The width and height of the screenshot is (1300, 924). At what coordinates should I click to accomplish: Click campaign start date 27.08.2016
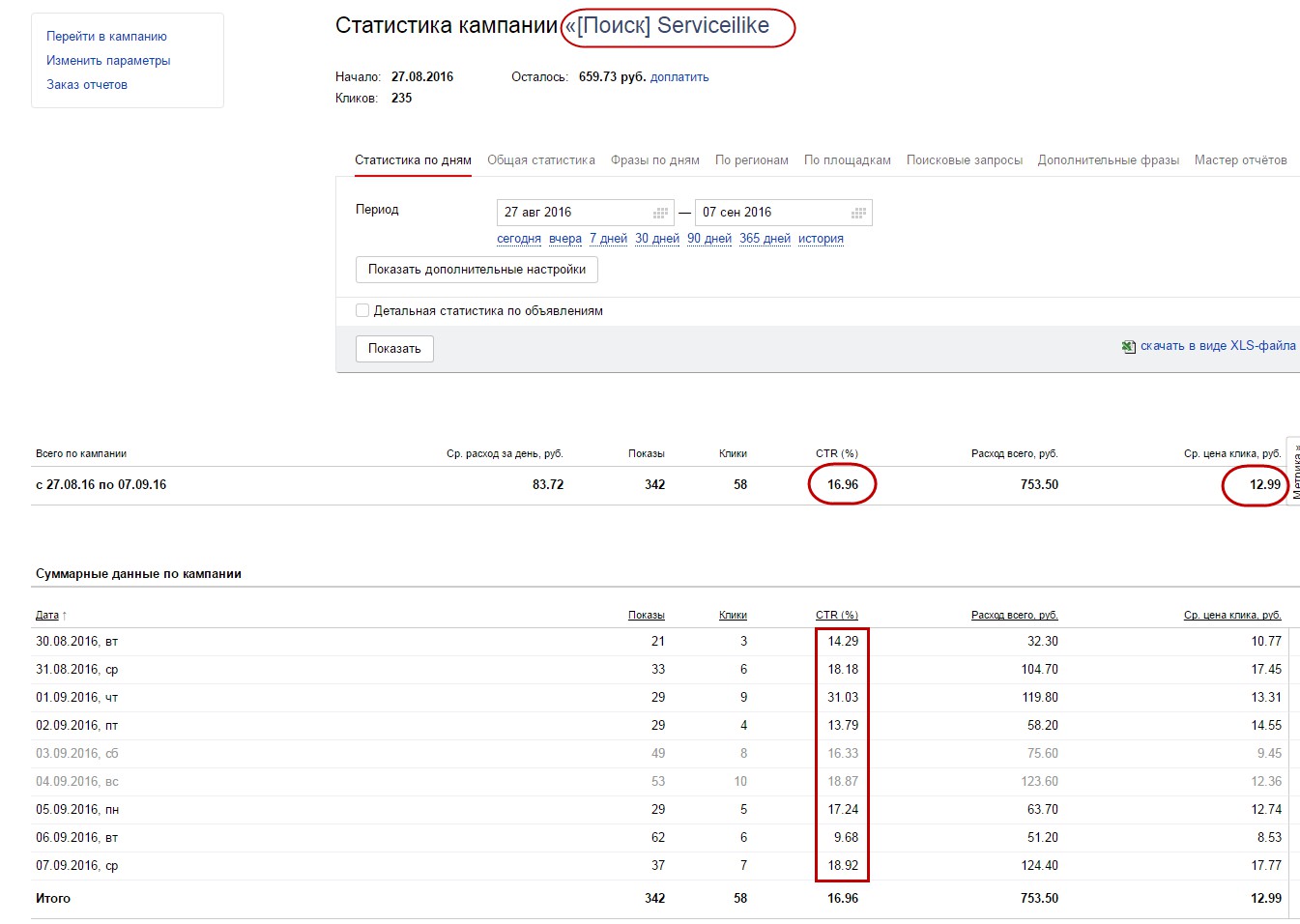422,77
